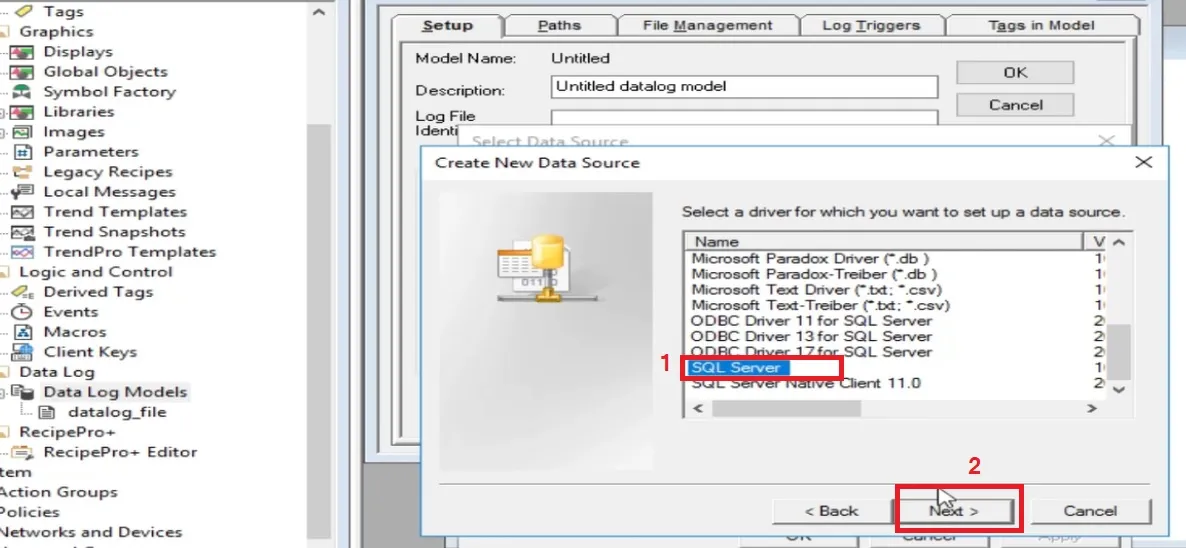This screenshot has height=548, width=1186.
Task: Select RecipePro+ folder node
Action: point(67,432)
